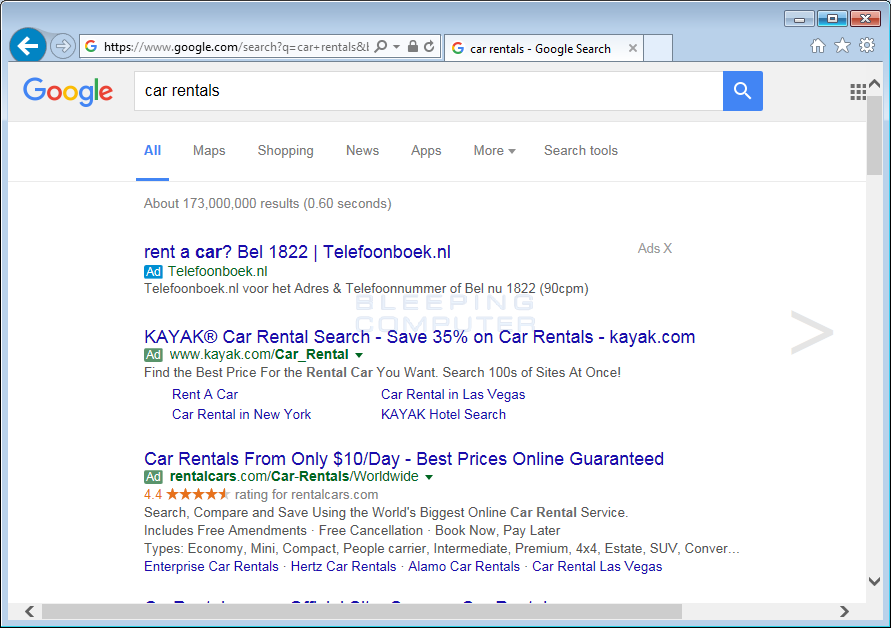The image size is (891, 628).
Task: Click the Google logo
Action: [68, 92]
